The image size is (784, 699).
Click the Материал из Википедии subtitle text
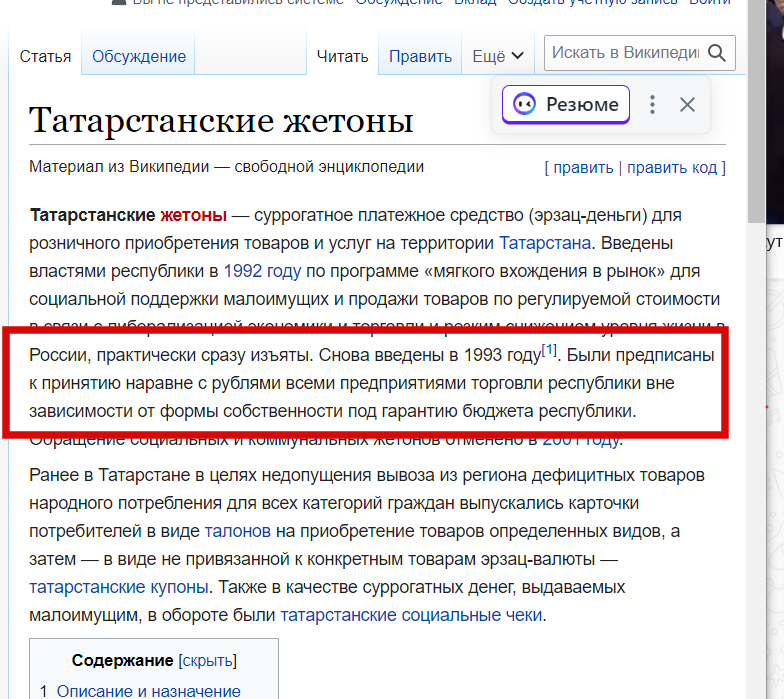tap(226, 166)
